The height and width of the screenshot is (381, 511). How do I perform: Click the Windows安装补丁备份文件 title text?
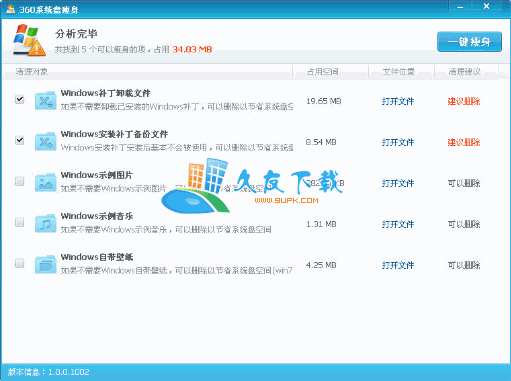coord(114,134)
